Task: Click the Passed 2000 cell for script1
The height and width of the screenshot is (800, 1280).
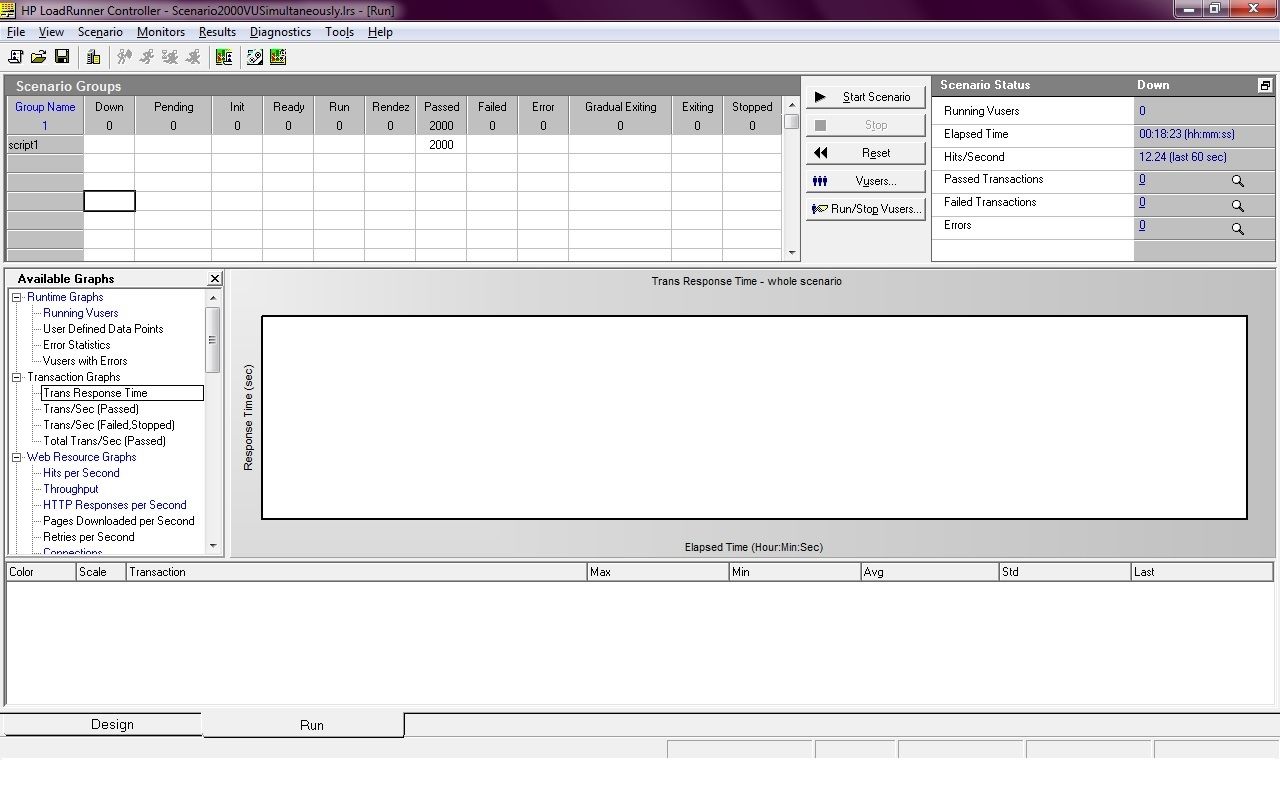Action: [x=441, y=145]
